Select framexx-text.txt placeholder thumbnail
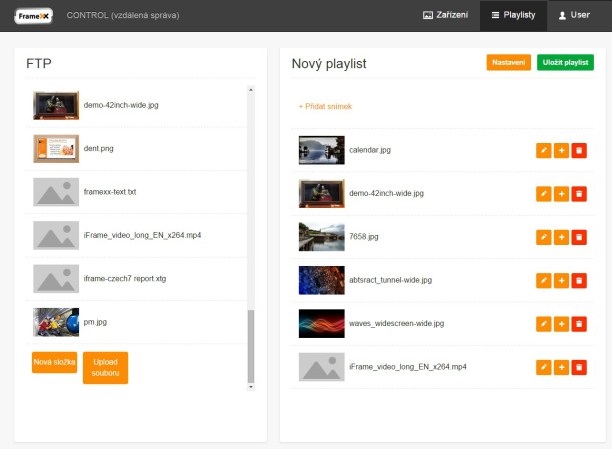Image resolution: width=612 pixels, height=449 pixels. tap(56, 192)
